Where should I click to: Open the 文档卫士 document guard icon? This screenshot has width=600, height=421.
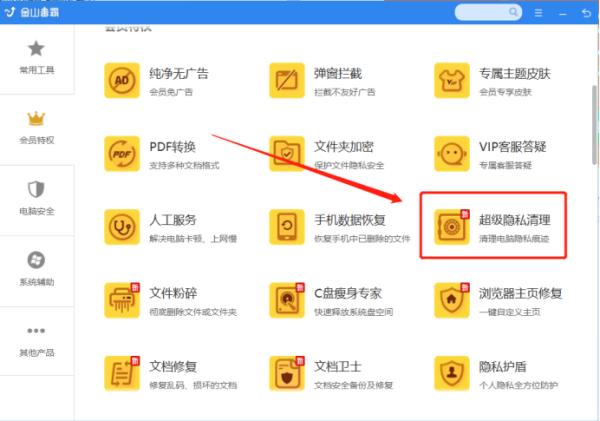[x=287, y=374]
